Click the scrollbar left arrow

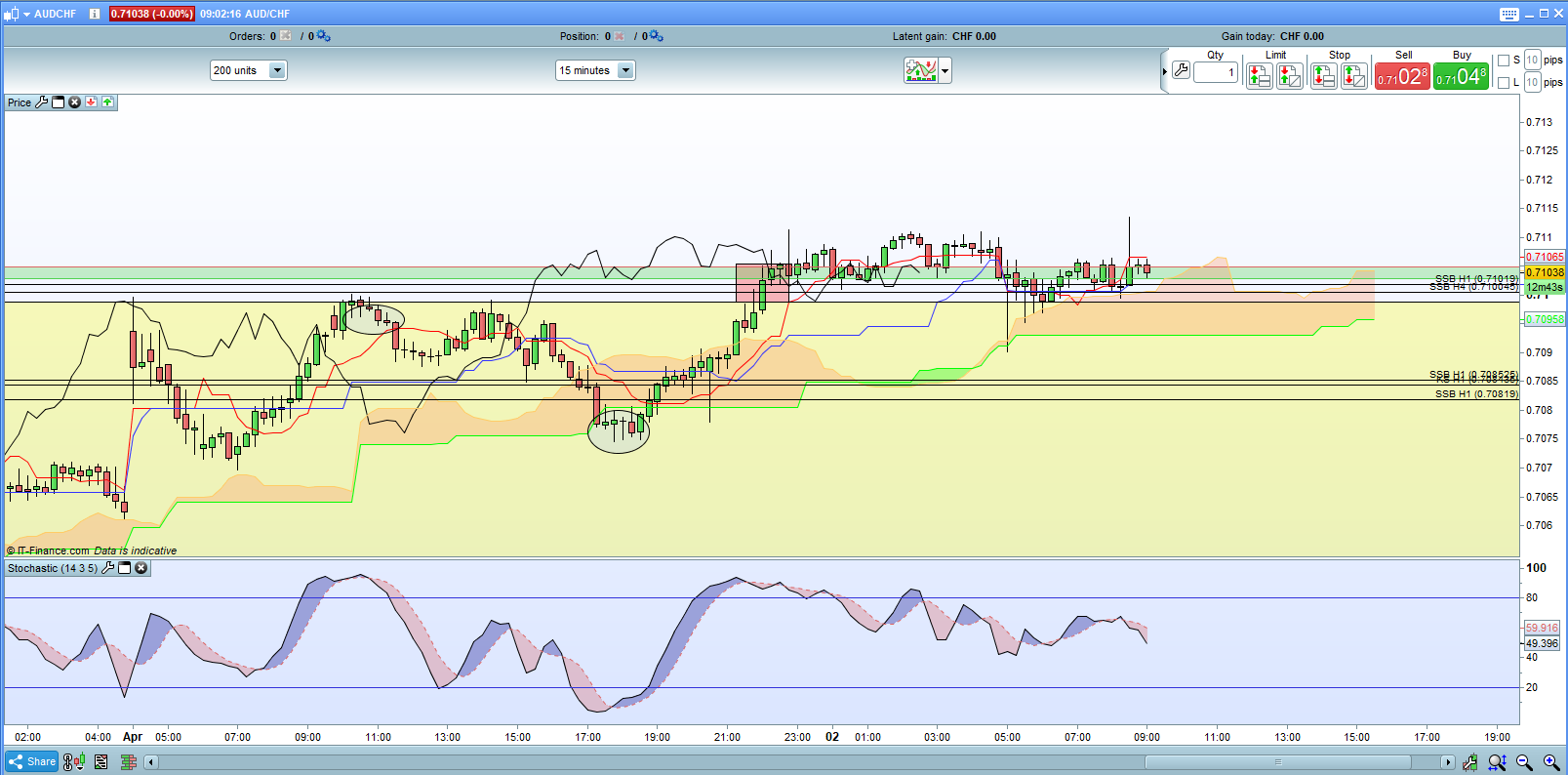pos(151,762)
